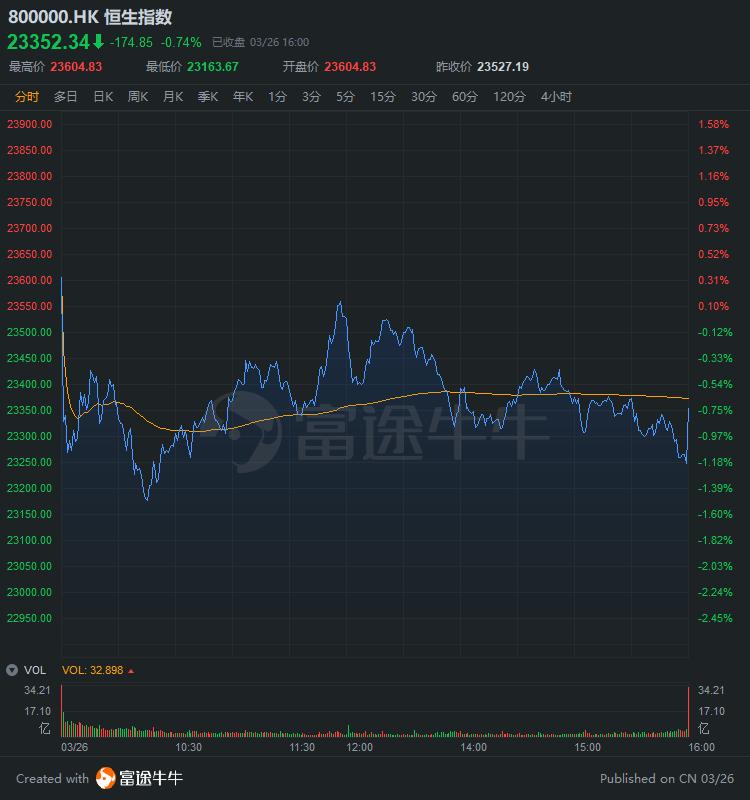Click the red triangle next to VOL value
The width and height of the screenshot is (750, 800).
131,671
